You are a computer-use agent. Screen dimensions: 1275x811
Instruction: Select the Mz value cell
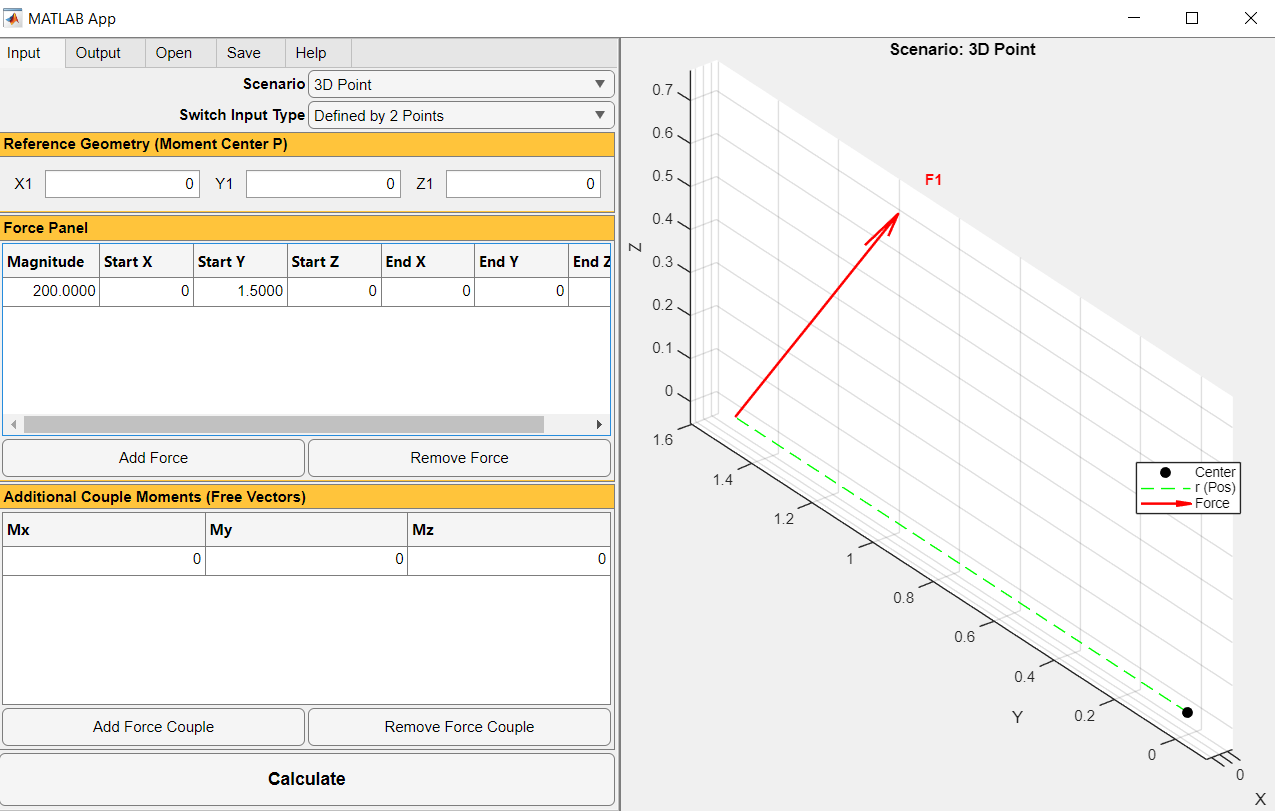509,560
